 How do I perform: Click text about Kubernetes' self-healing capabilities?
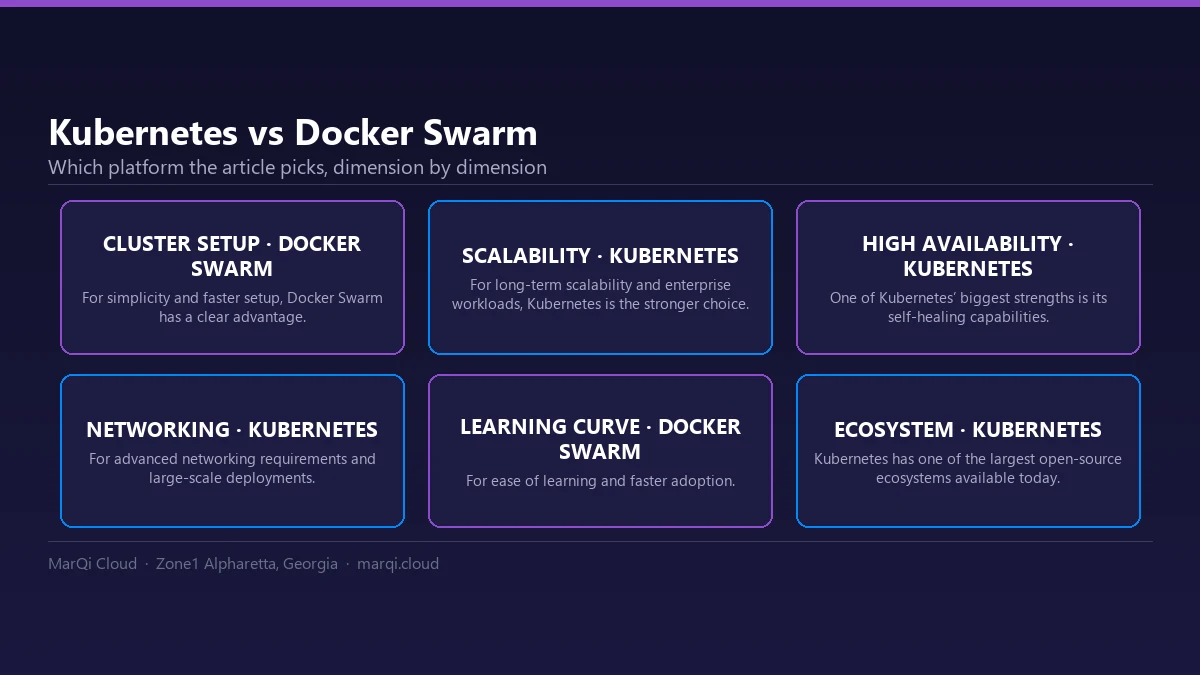[968, 307]
